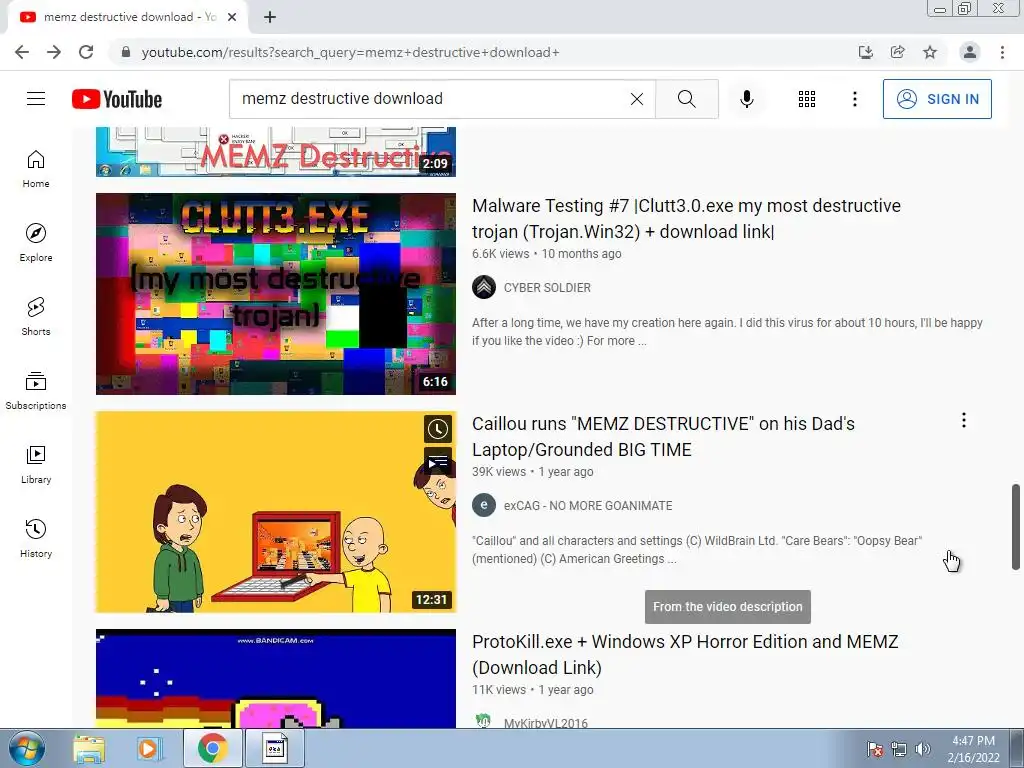Add Caillou video to queue
This screenshot has height=768, width=1024.
(438, 461)
